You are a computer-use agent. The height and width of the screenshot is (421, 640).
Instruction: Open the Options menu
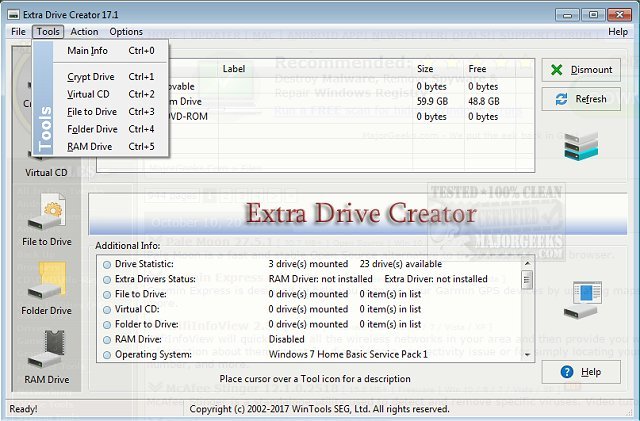126,31
